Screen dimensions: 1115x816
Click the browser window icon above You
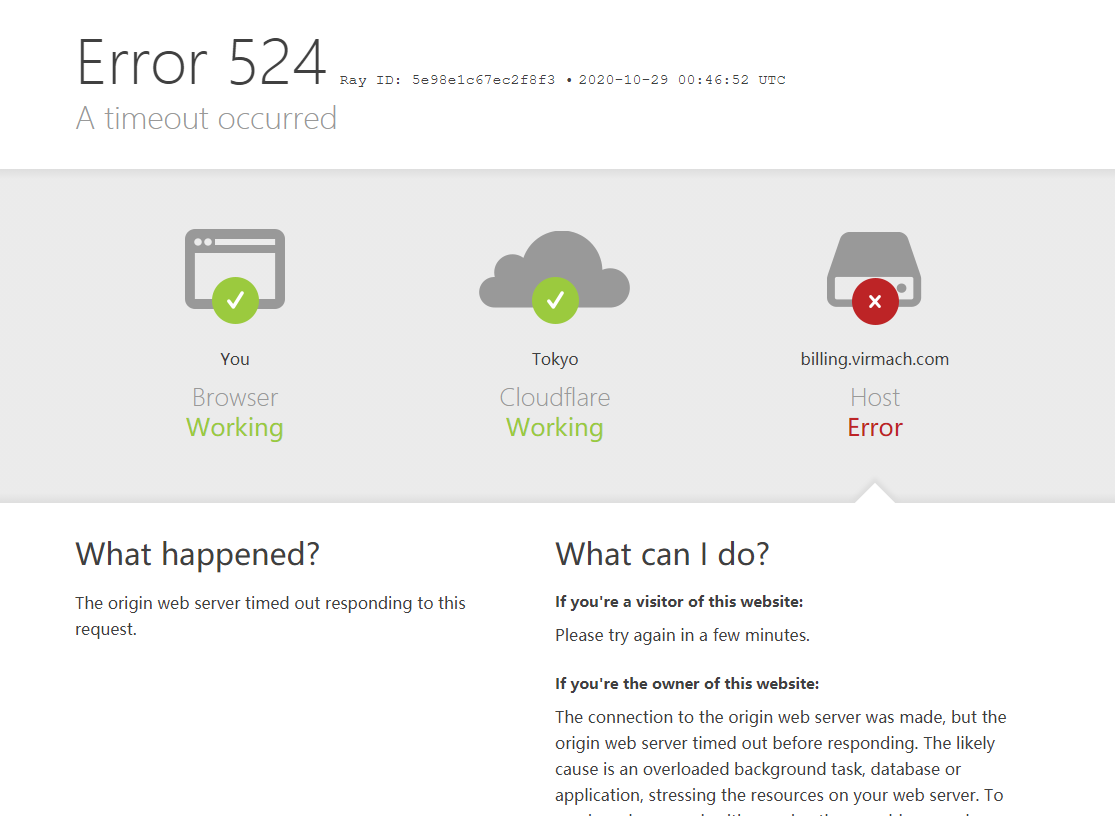pyautogui.click(x=235, y=276)
